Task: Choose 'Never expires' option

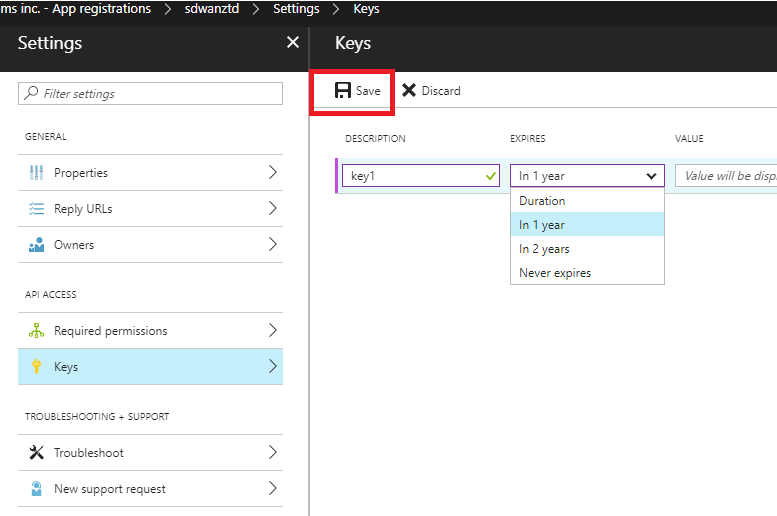Action: tap(587, 273)
